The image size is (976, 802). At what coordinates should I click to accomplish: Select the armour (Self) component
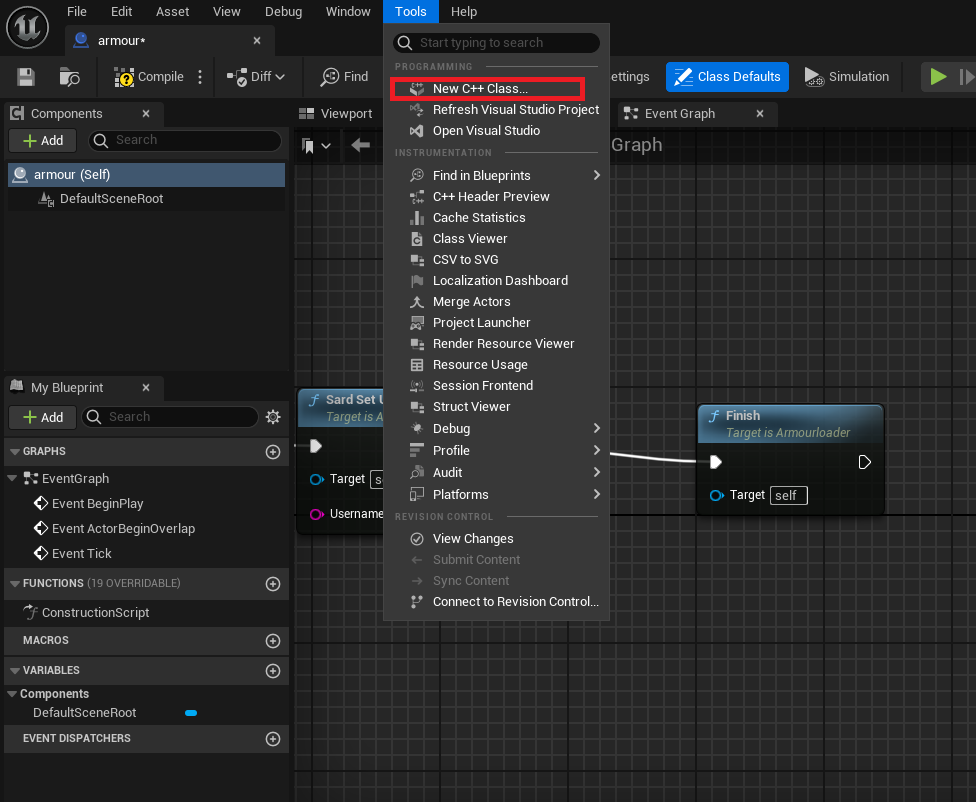pos(146,175)
